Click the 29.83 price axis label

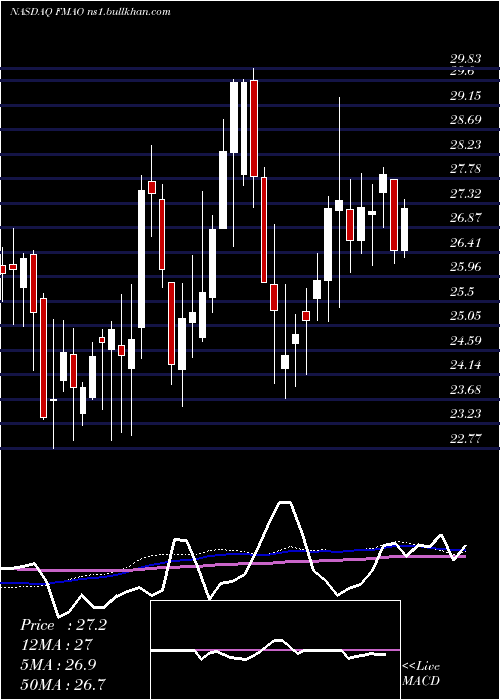pyautogui.click(x=466, y=59)
